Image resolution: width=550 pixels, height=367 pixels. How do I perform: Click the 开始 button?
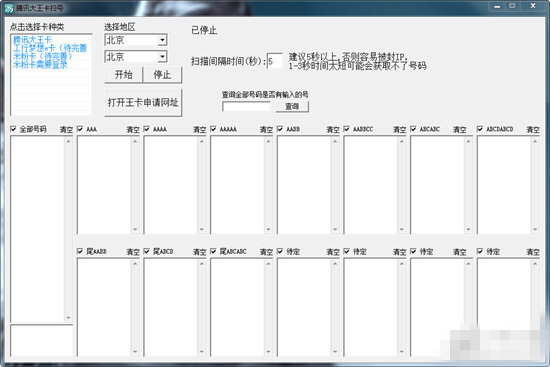pyautogui.click(x=123, y=75)
